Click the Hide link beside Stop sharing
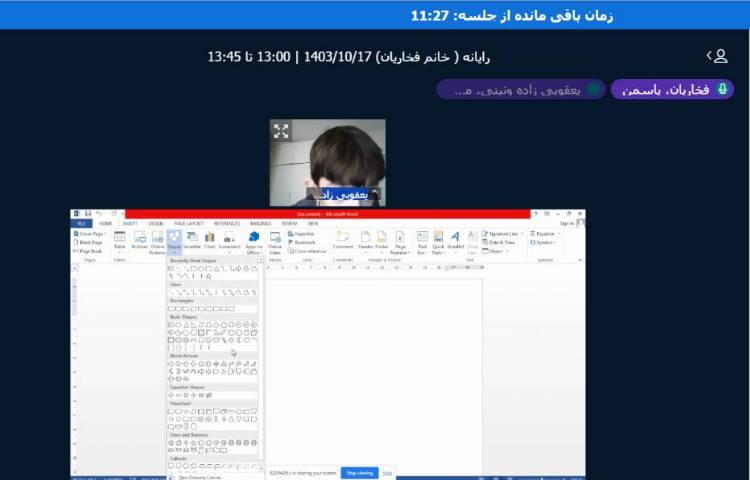This screenshot has height=480, width=750. 387,473
